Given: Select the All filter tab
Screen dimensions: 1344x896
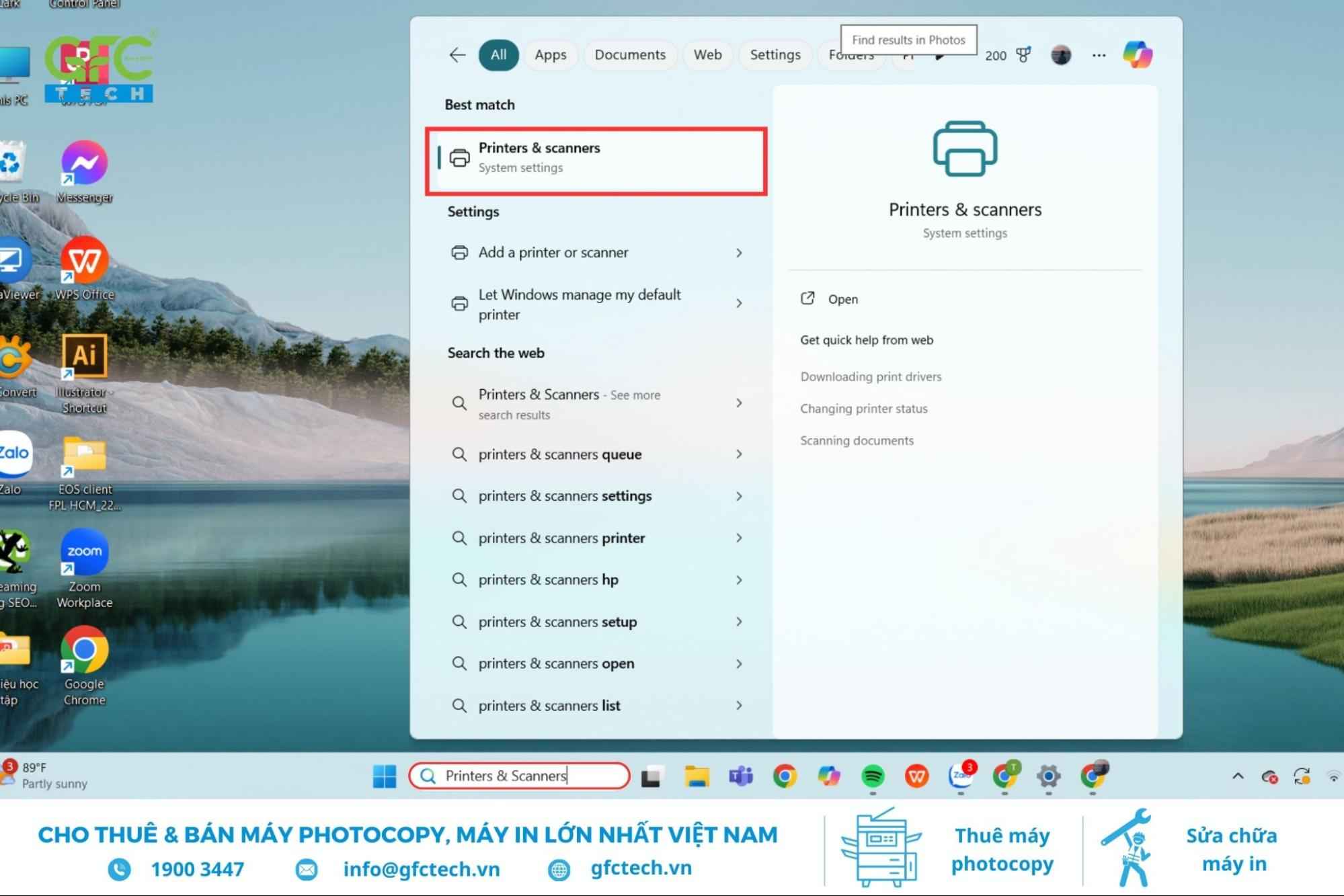Looking at the screenshot, I should [498, 55].
